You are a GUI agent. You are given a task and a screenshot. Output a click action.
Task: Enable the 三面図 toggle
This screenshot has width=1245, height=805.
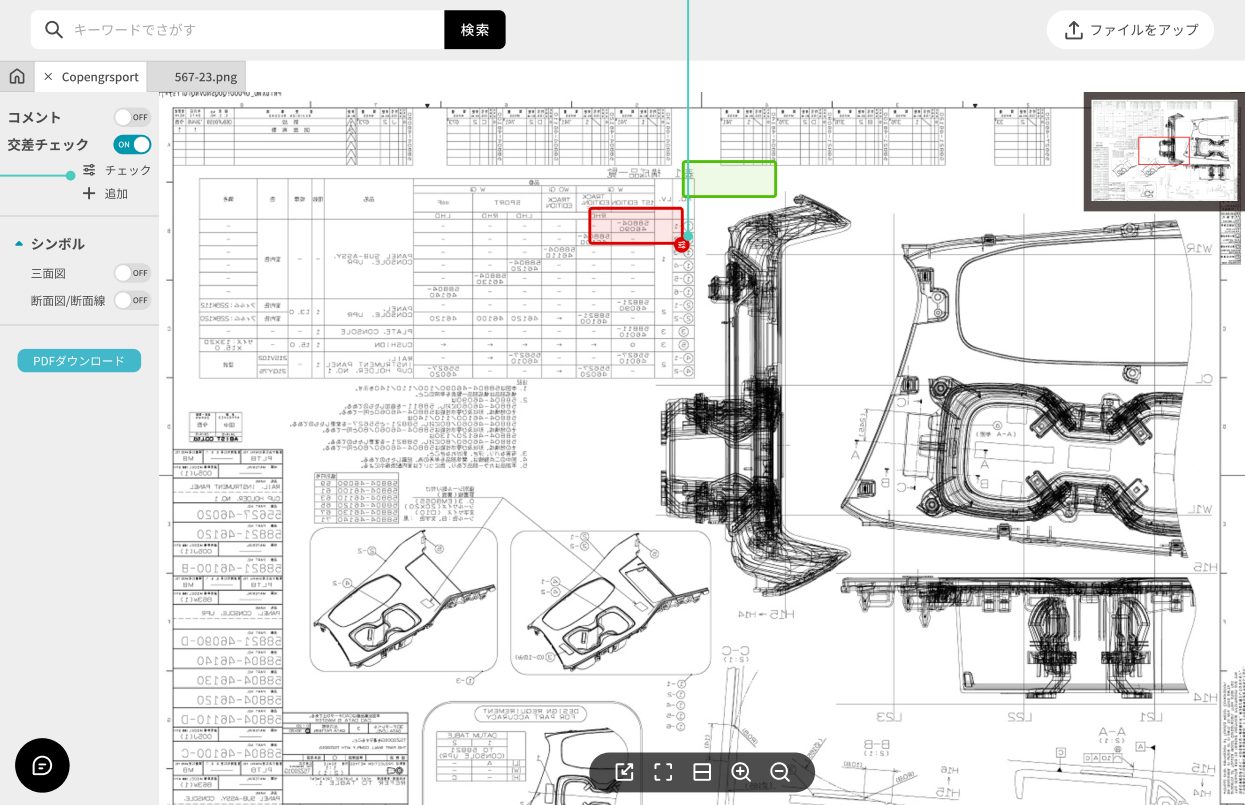(132, 272)
